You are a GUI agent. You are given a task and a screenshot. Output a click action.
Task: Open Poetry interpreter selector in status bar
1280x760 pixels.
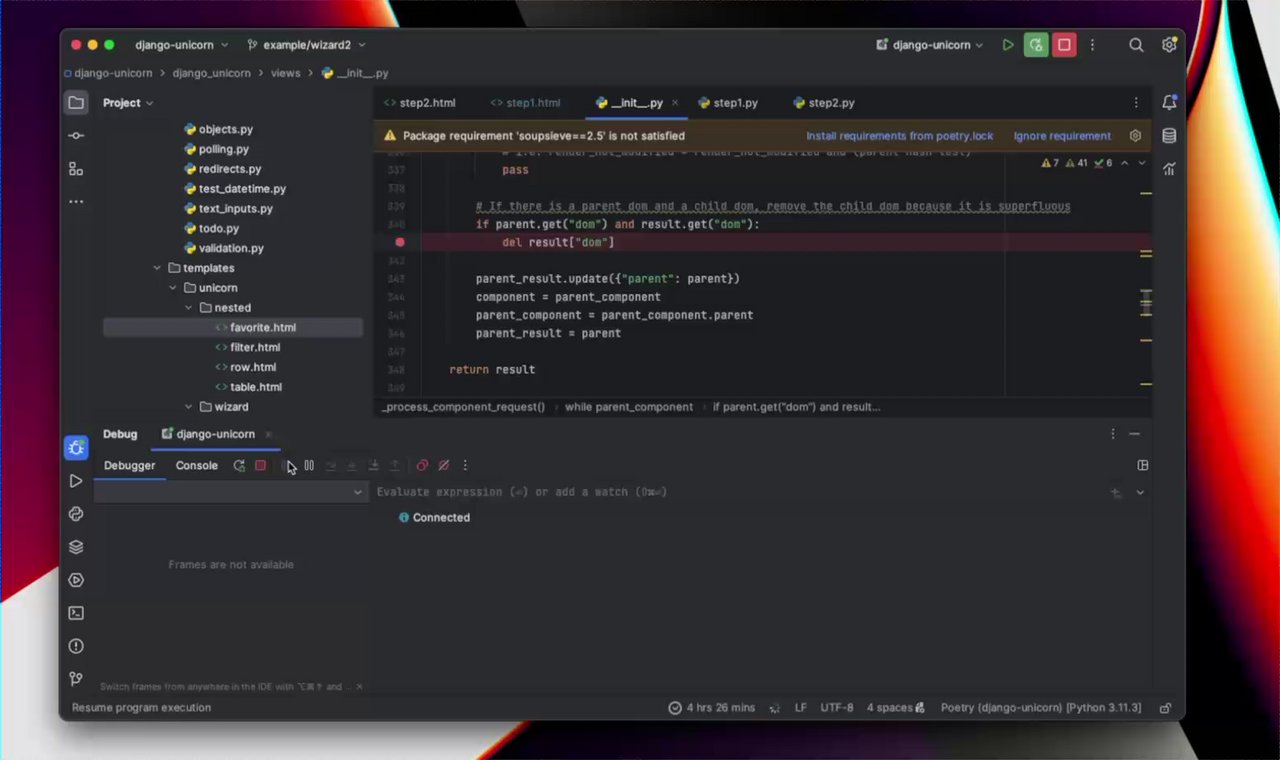click(1040, 707)
